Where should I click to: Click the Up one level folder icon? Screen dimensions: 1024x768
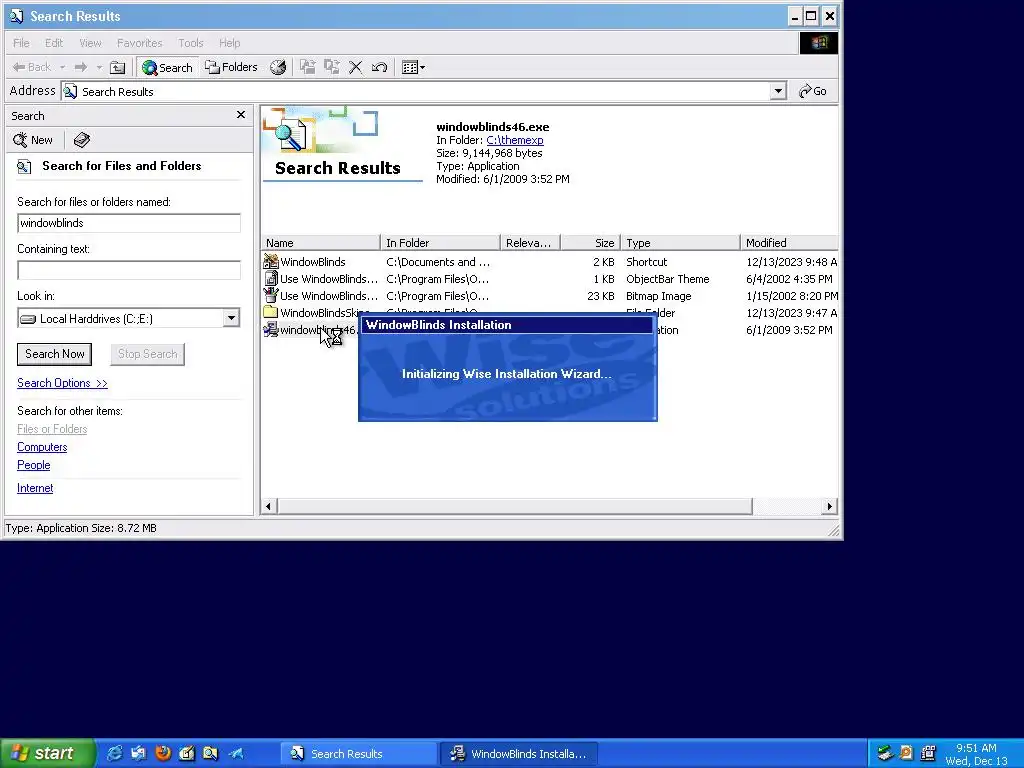coord(118,67)
